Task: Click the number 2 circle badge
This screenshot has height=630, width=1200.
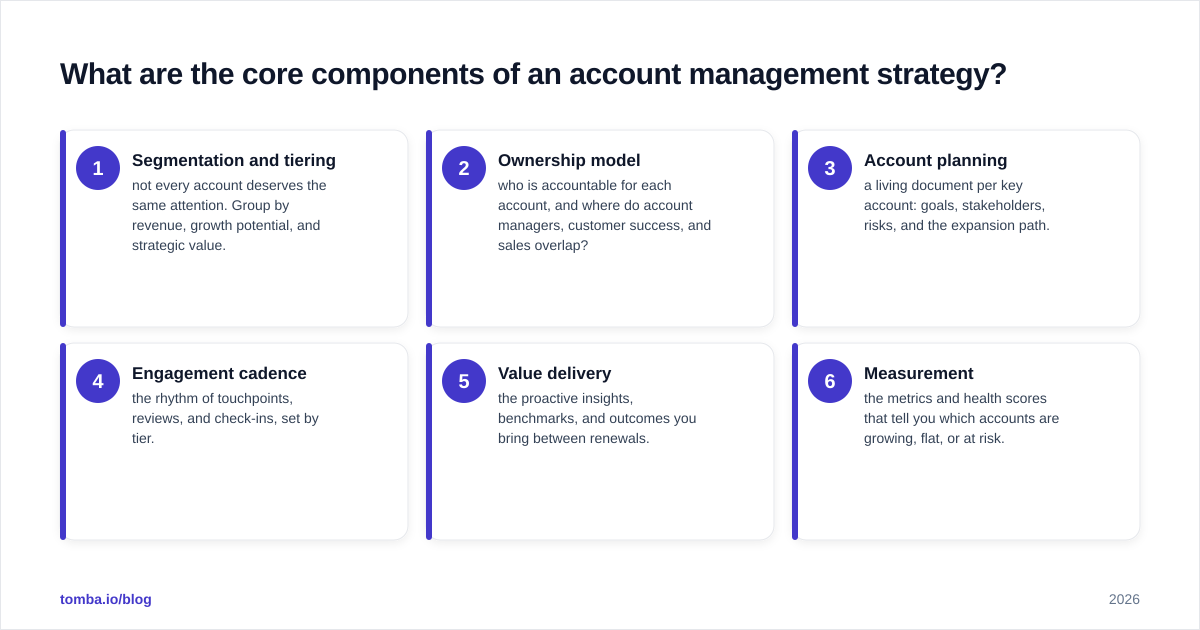Action: [x=464, y=168]
